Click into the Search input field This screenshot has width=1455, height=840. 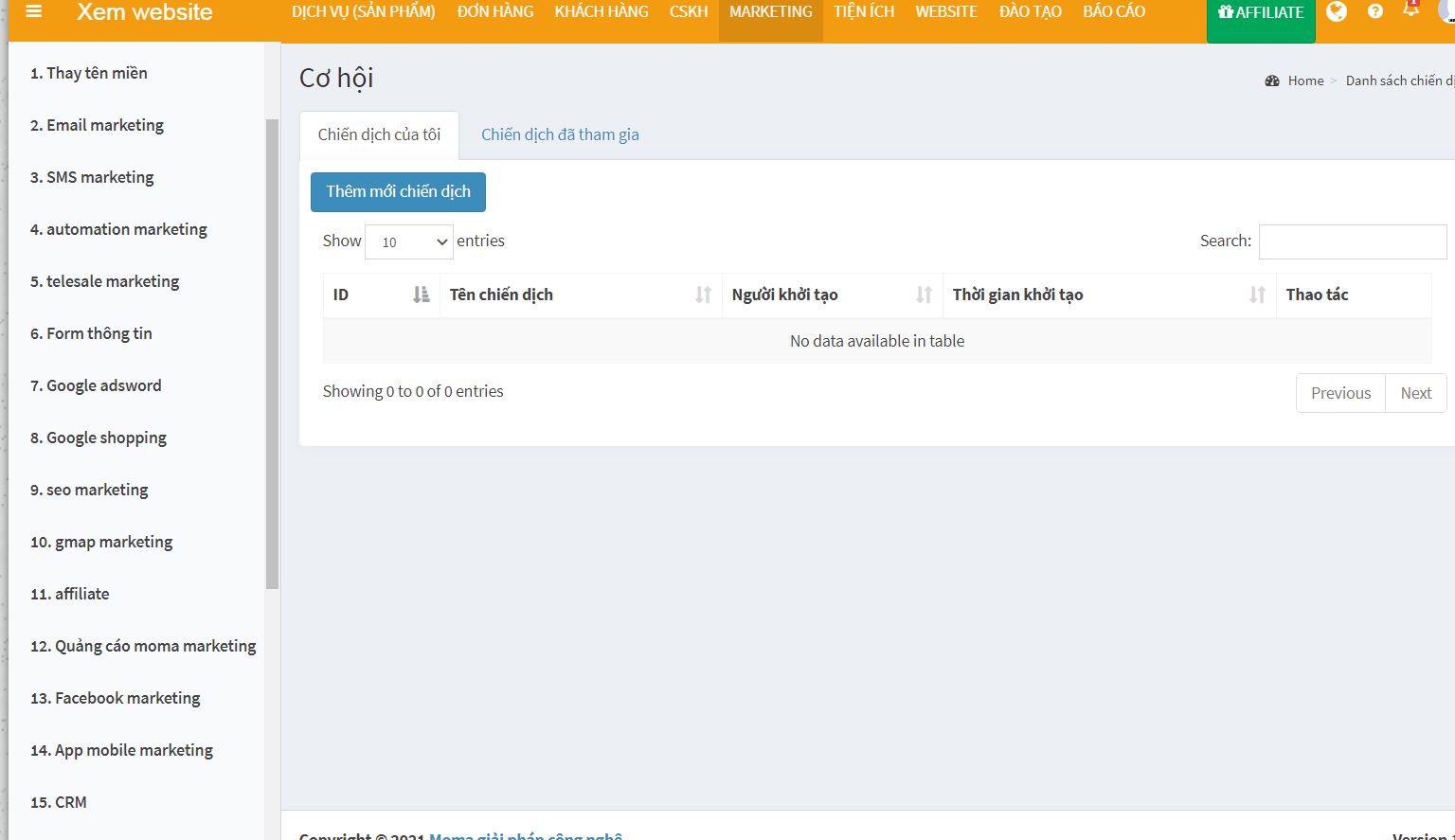[x=1352, y=241]
